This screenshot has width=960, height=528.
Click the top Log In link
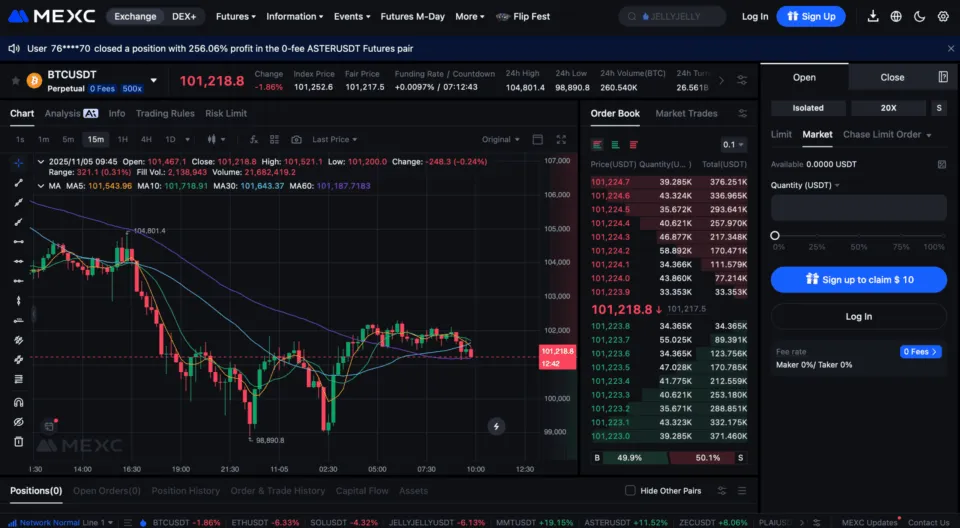pyautogui.click(x=755, y=17)
